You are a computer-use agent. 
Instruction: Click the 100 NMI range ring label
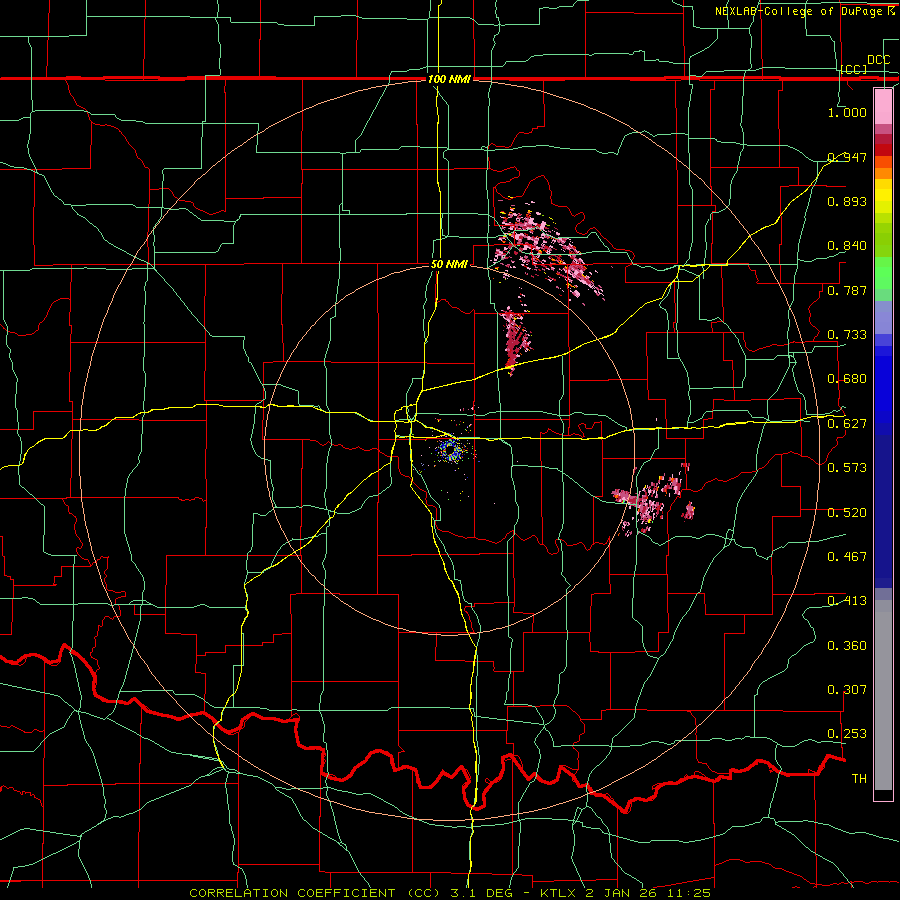click(449, 79)
